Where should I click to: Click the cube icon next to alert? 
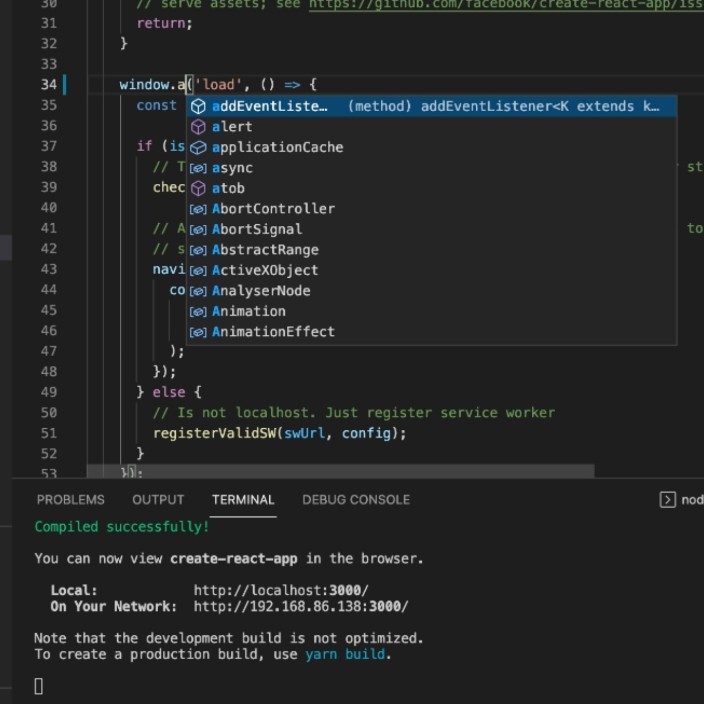coord(198,127)
